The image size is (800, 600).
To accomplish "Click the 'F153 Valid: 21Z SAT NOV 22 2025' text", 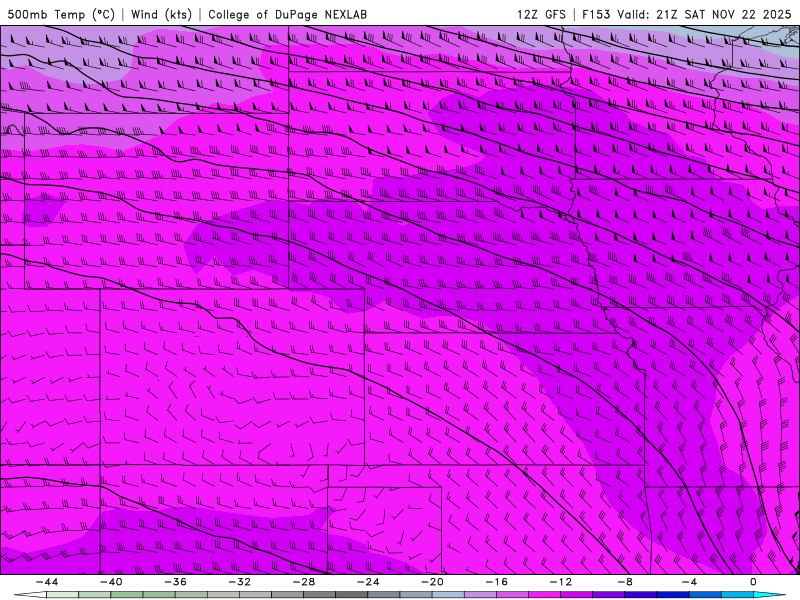I will point(687,14).
